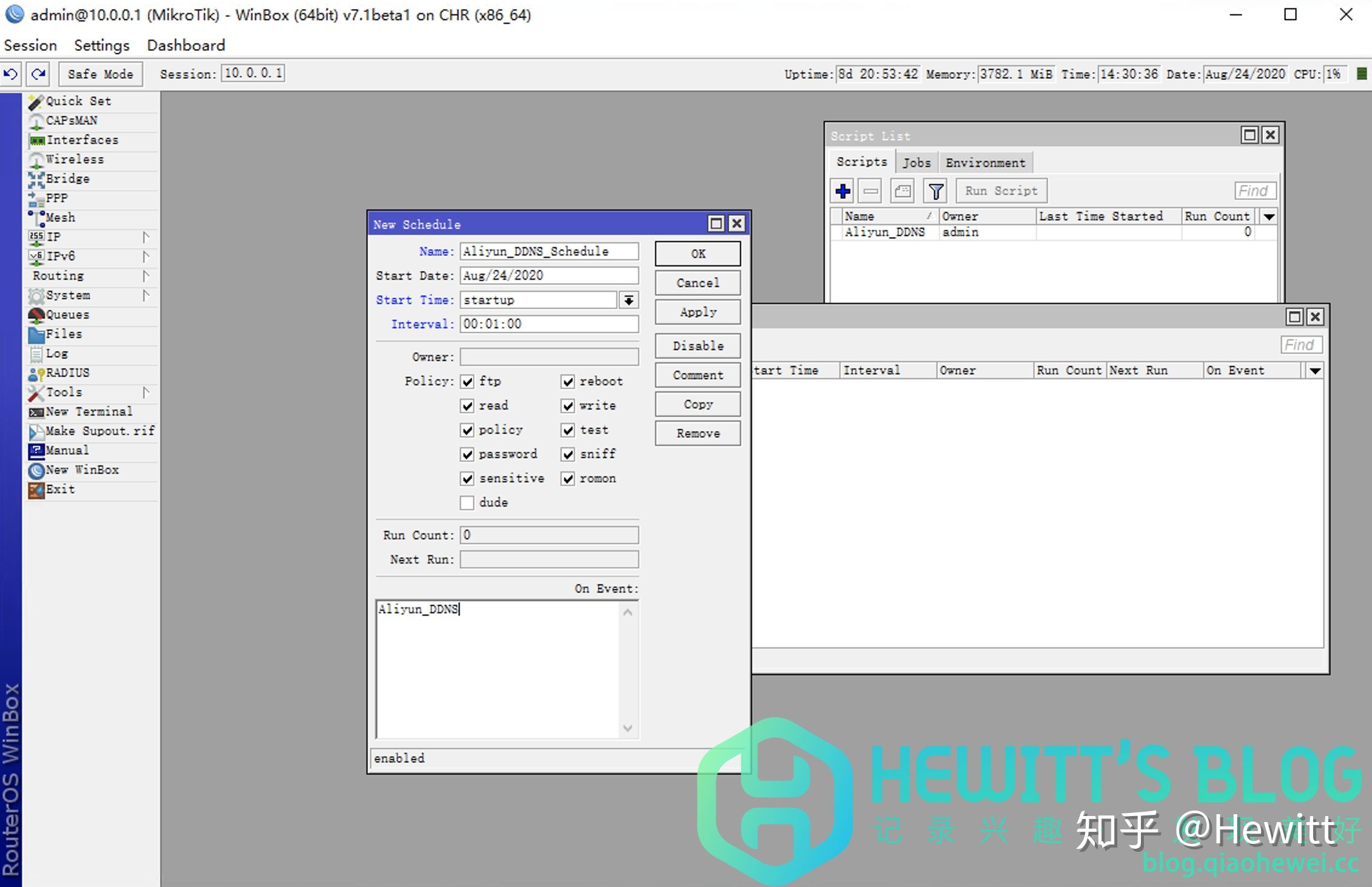Viewport: 1372px width, 887px height.
Task: Switch to the Environment tab
Action: [986, 163]
